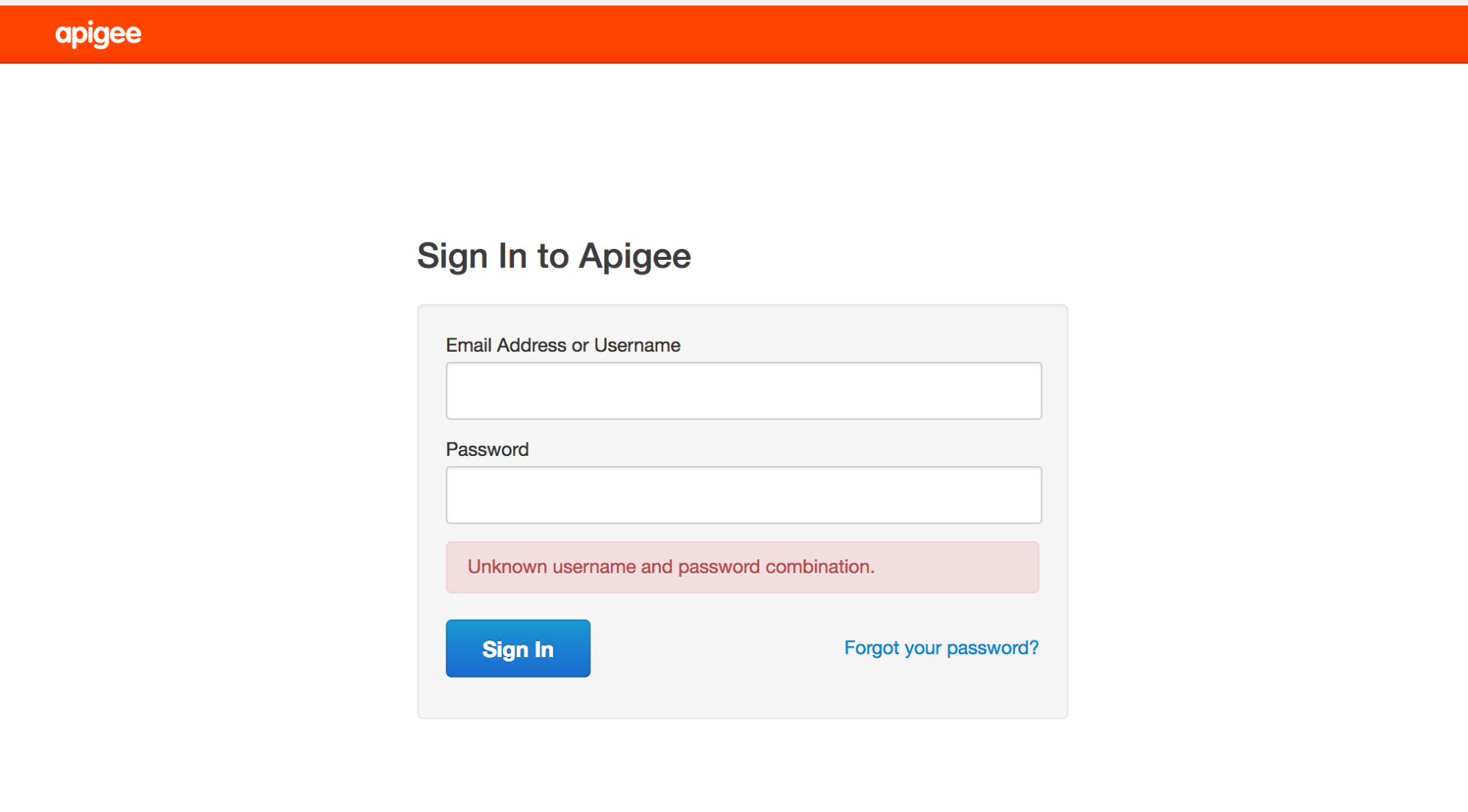Select the word Apigee in page heading
Screen dimensions: 1468x812
tap(634, 256)
